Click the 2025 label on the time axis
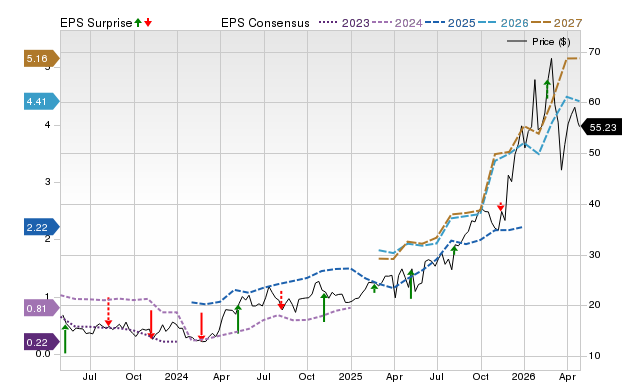The image size is (640, 382). [350, 376]
